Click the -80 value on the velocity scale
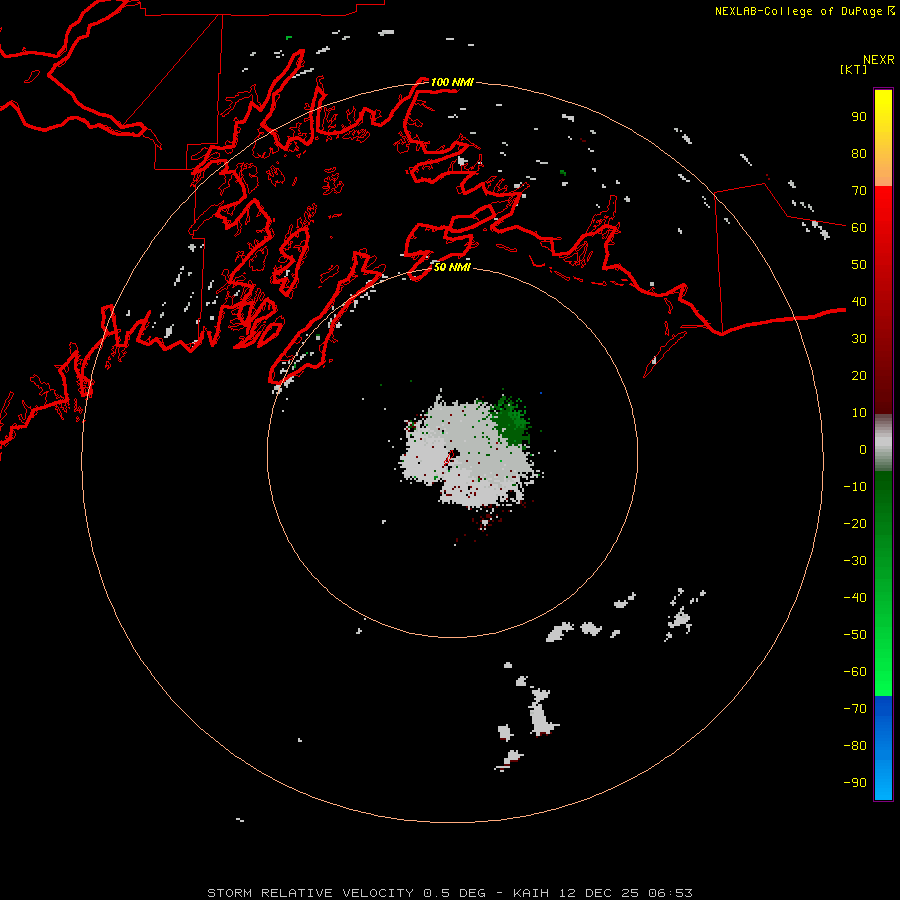Viewport: 900px width, 900px height. [x=855, y=746]
